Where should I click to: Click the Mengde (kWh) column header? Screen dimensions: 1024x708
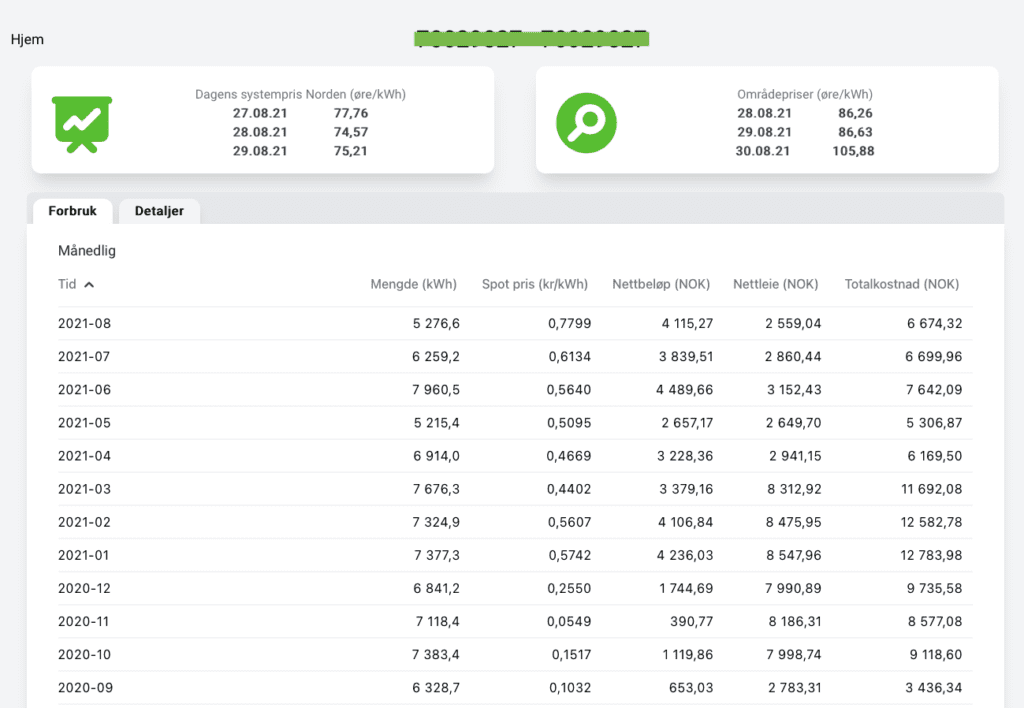click(413, 284)
